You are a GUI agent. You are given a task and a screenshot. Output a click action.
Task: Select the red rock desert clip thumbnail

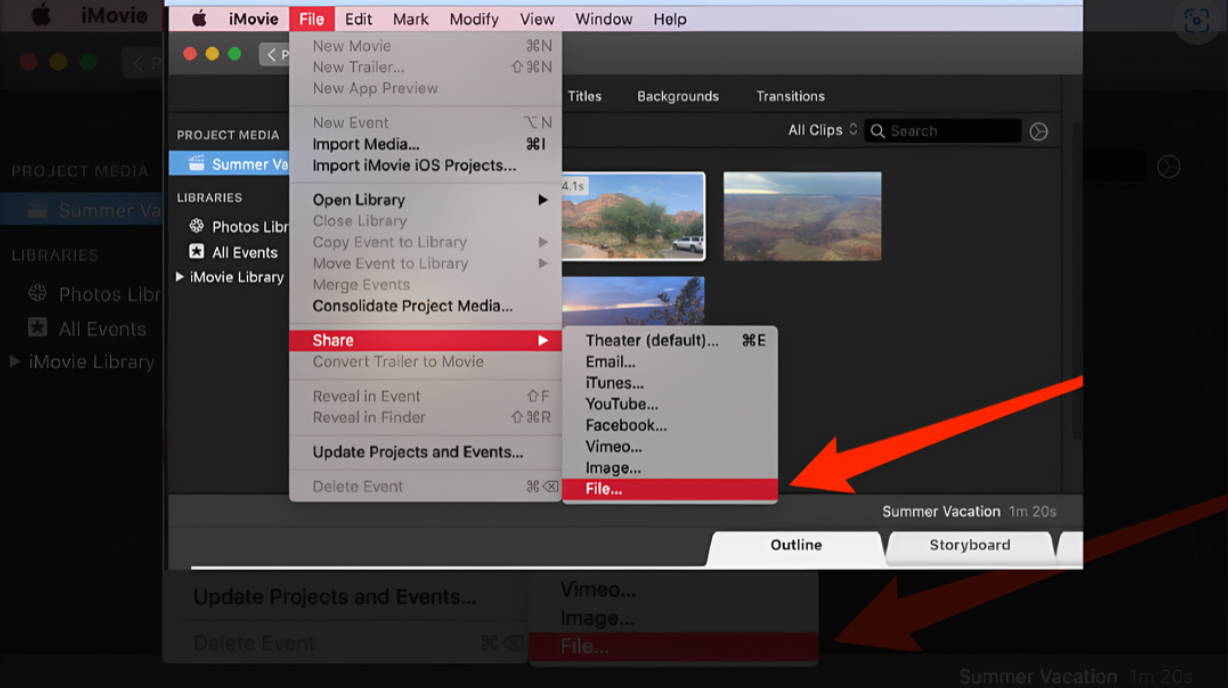633,216
